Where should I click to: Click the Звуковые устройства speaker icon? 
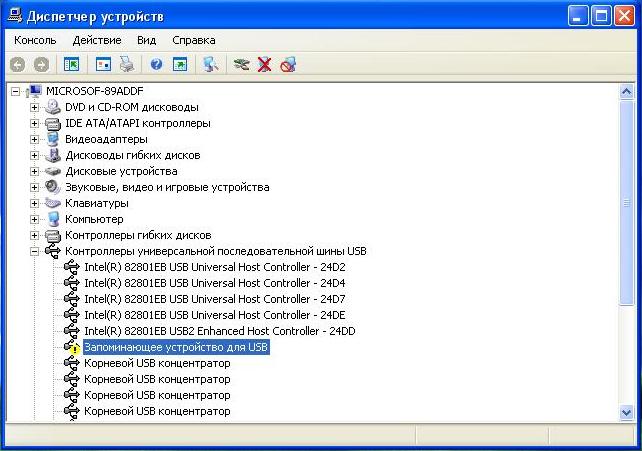[53, 187]
